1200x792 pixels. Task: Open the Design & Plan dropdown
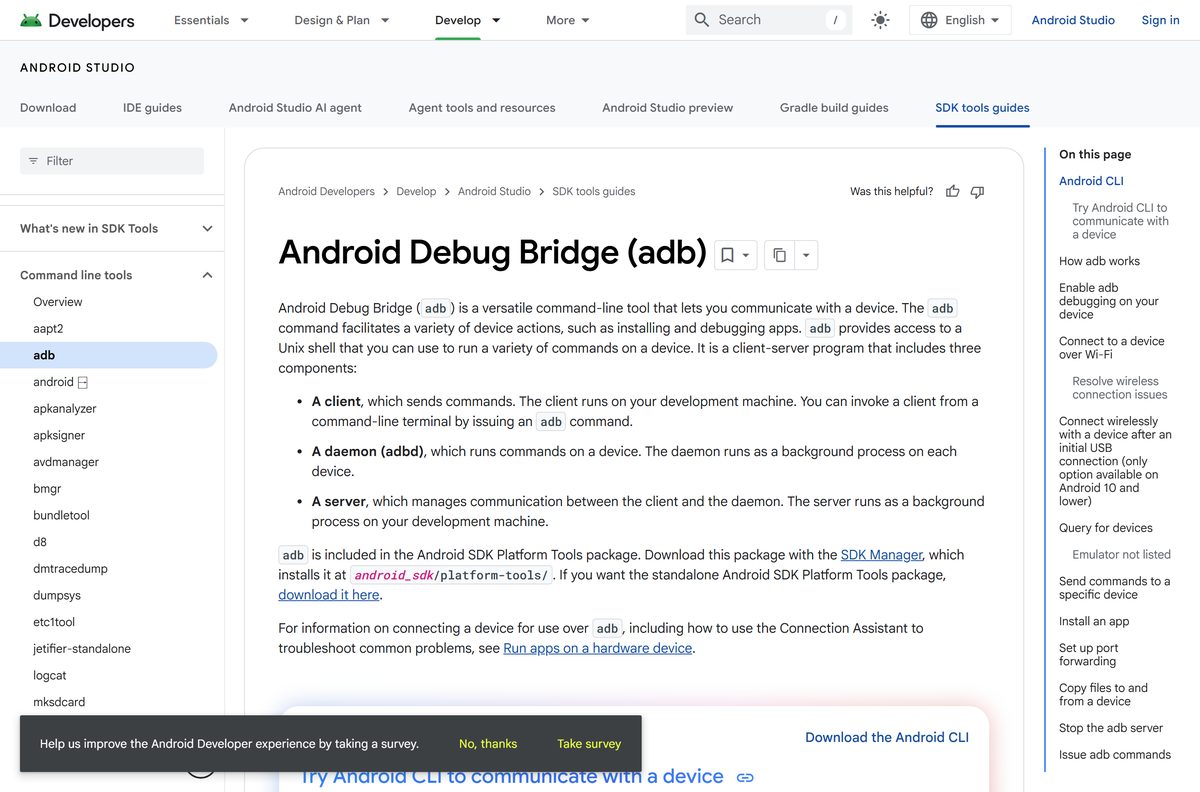tap(342, 20)
